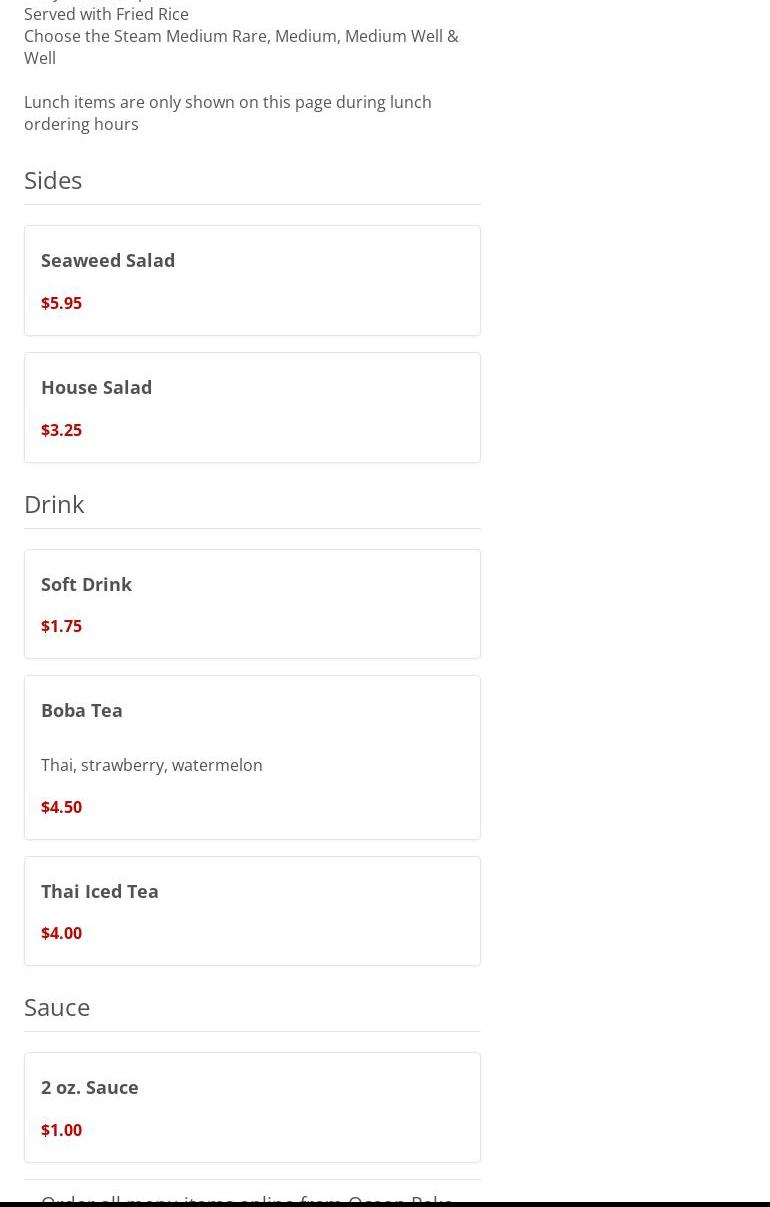This screenshot has height=1207, width=770.
Task: Click the Thai, strawberry, watermelon flavor description
Action: pos(152,765)
